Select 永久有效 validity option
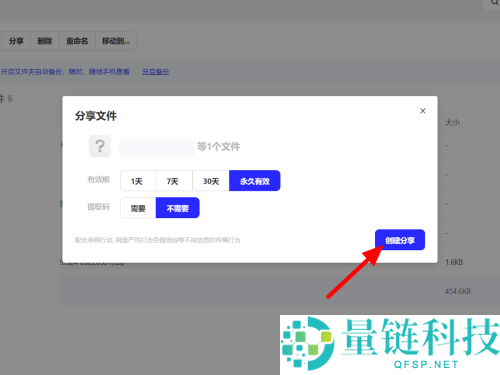The width and height of the screenshot is (500, 375). [255, 181]
